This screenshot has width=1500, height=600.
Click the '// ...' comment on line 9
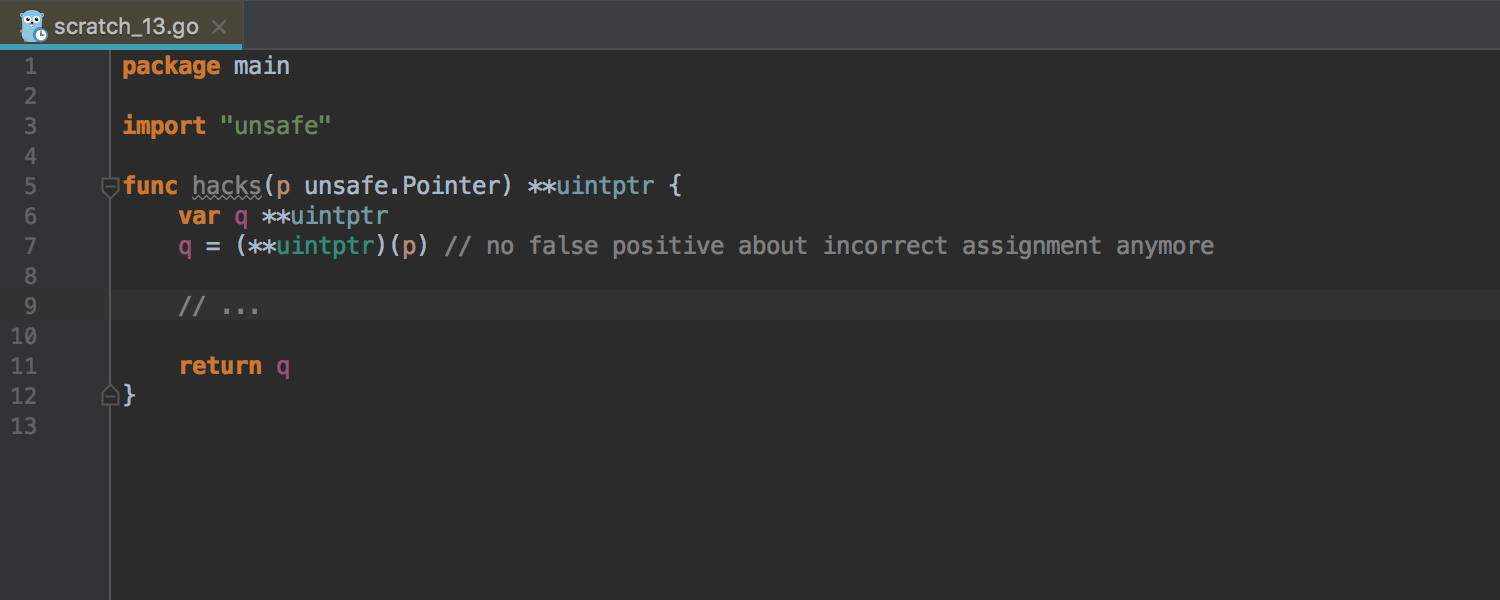pyautogui.click(x=219, y=306)
